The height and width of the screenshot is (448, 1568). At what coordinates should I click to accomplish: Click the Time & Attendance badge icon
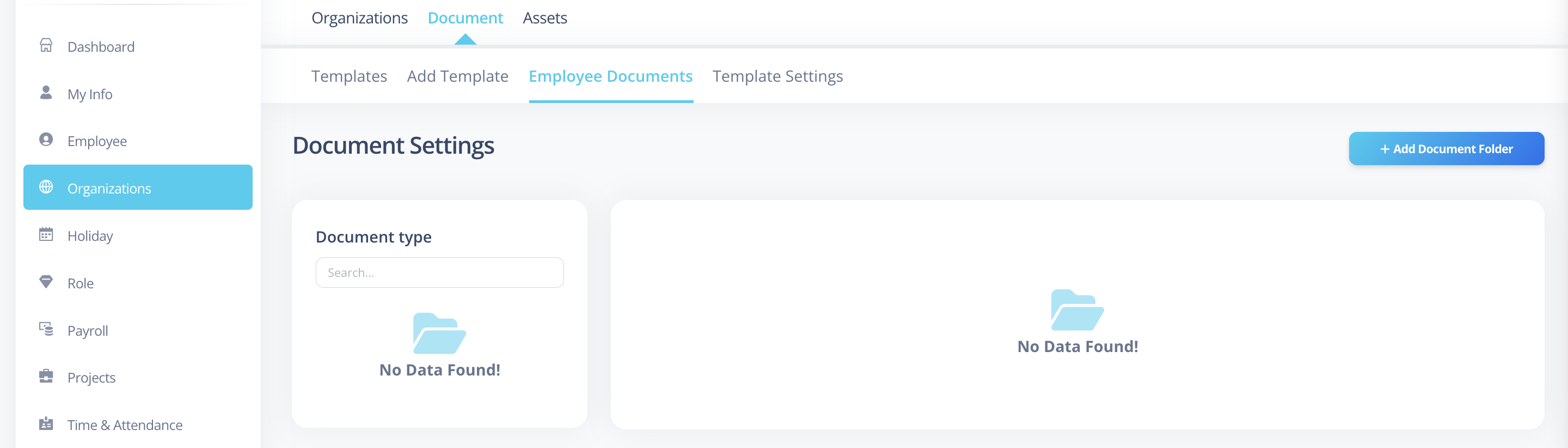46,423
